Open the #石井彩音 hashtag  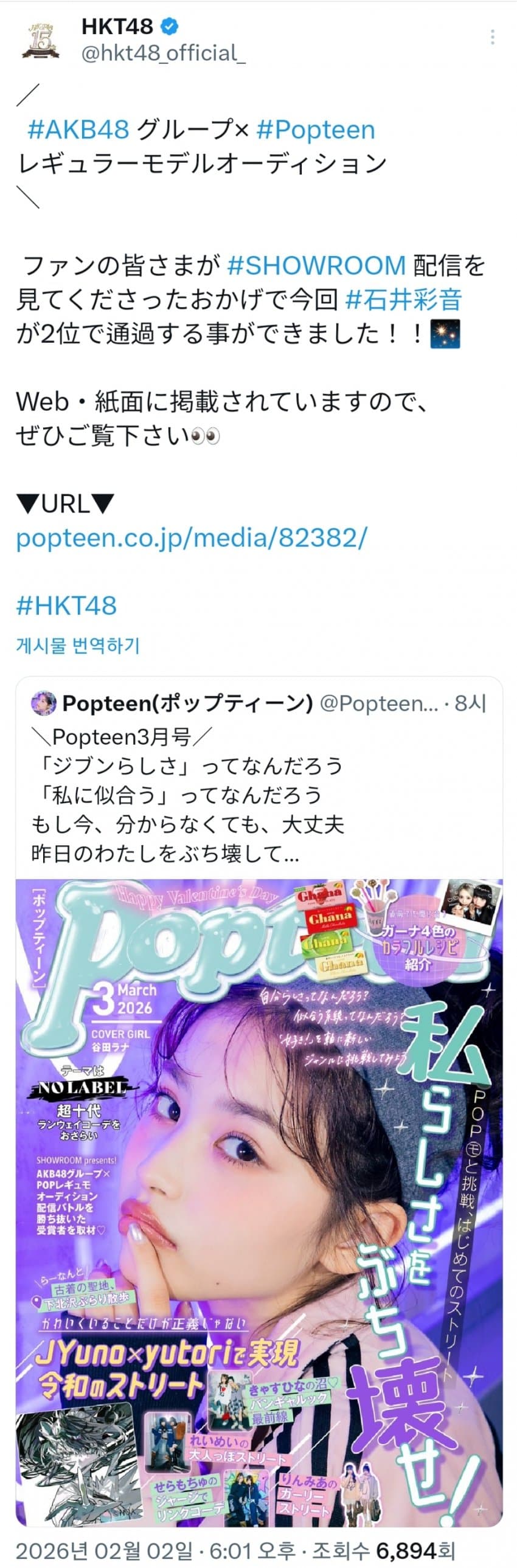pyautogui.click(x=404, y=300)
